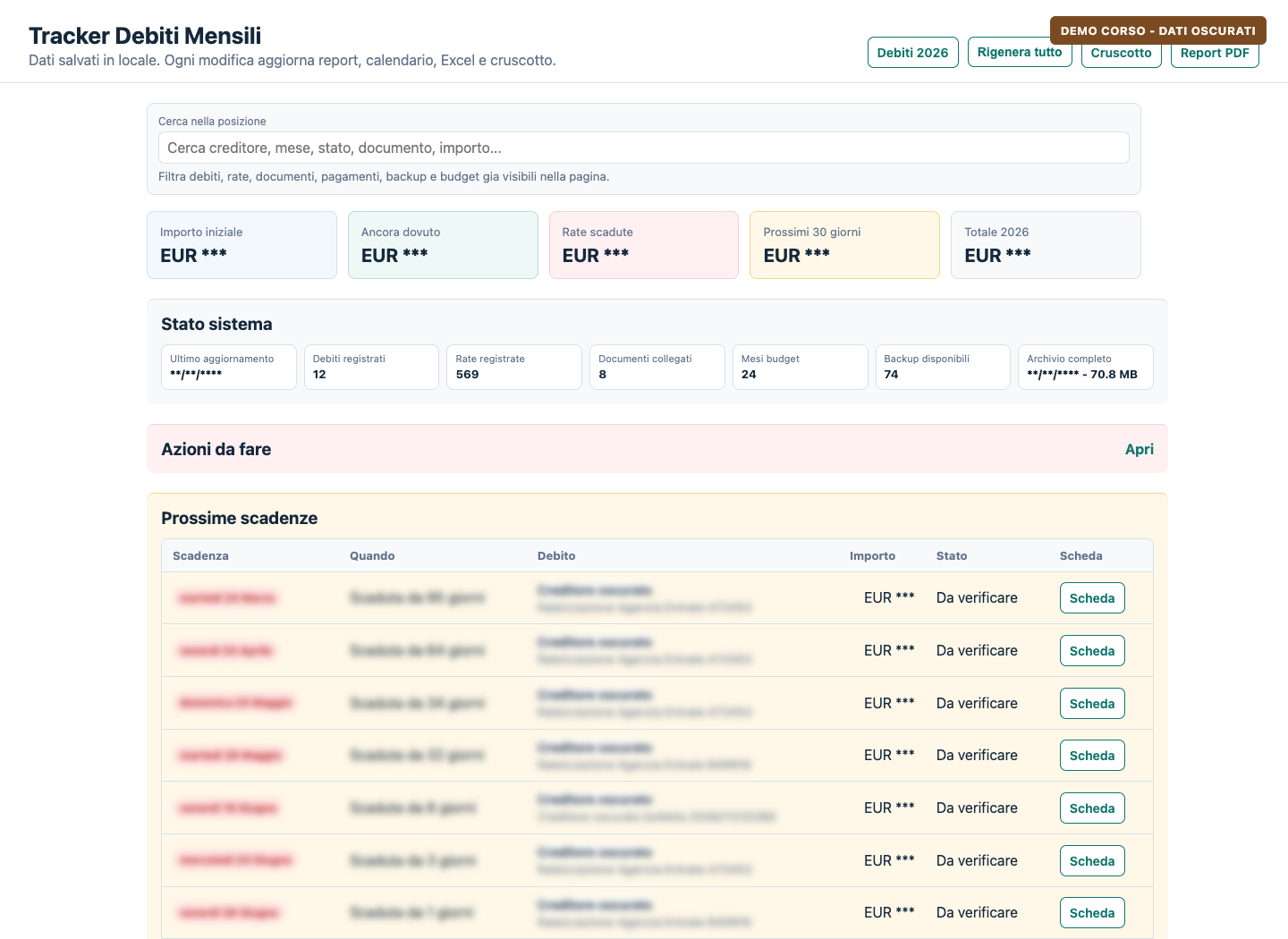1288x939 pixels.
Task: Click "Da verificare" in the 95-days-overdue row
Action: [x=977, y=597]
